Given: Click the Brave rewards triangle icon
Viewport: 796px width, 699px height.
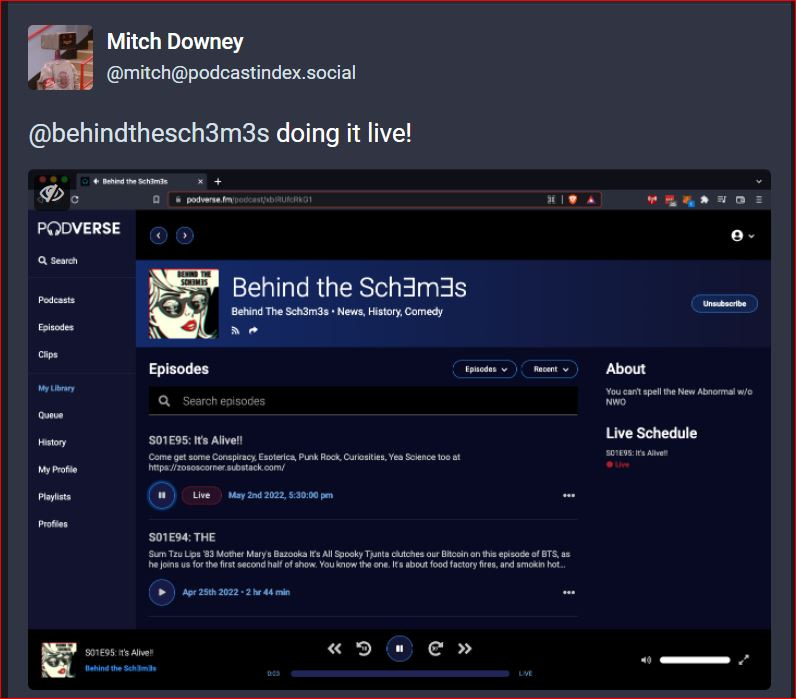Looking at the screenshot, I should coord(591,199).
